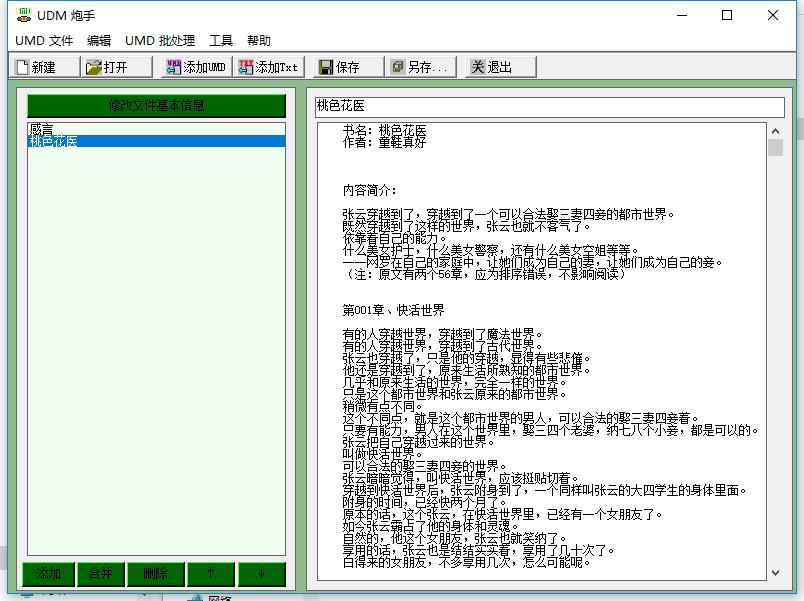
Task: Click the UDM 炮手 app icon in the title bar
Action: tap(24, 15)
